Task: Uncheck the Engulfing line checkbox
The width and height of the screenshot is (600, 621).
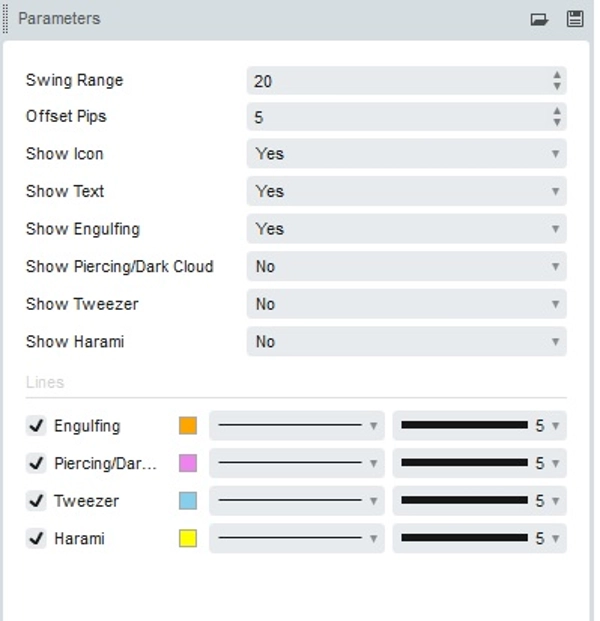Action: point(36,426)
